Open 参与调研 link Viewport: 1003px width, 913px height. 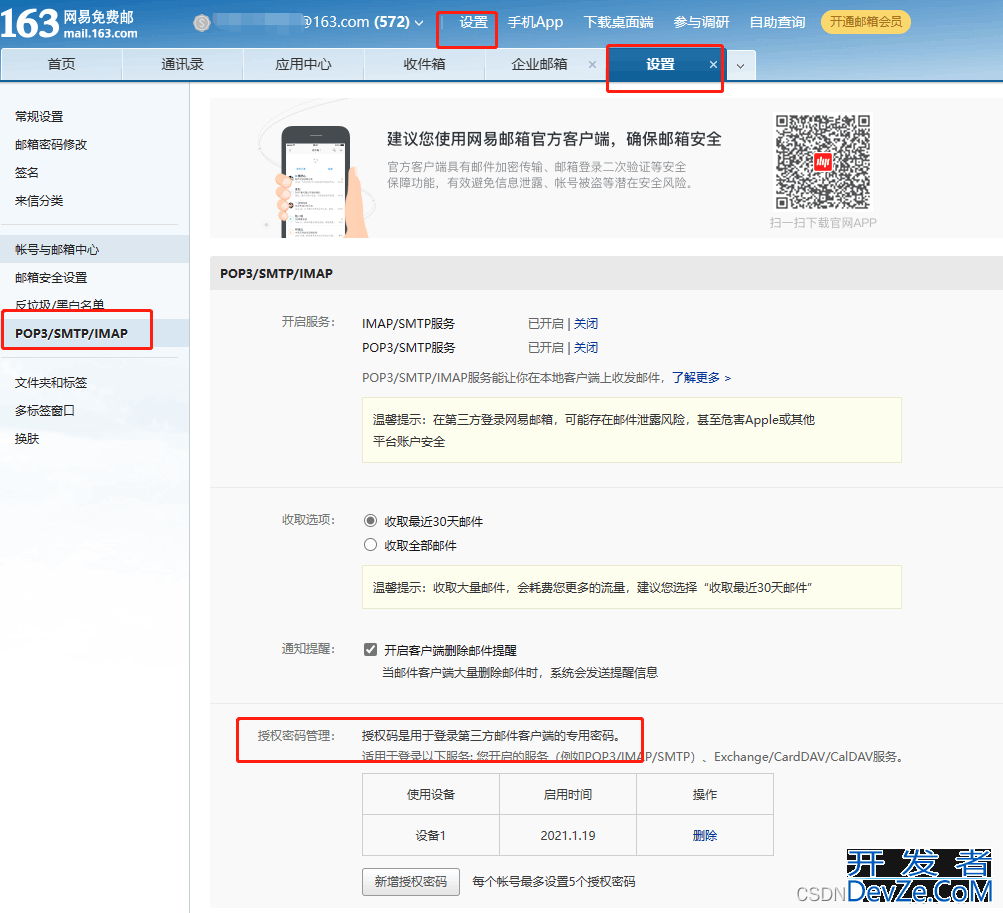(701, 22)
